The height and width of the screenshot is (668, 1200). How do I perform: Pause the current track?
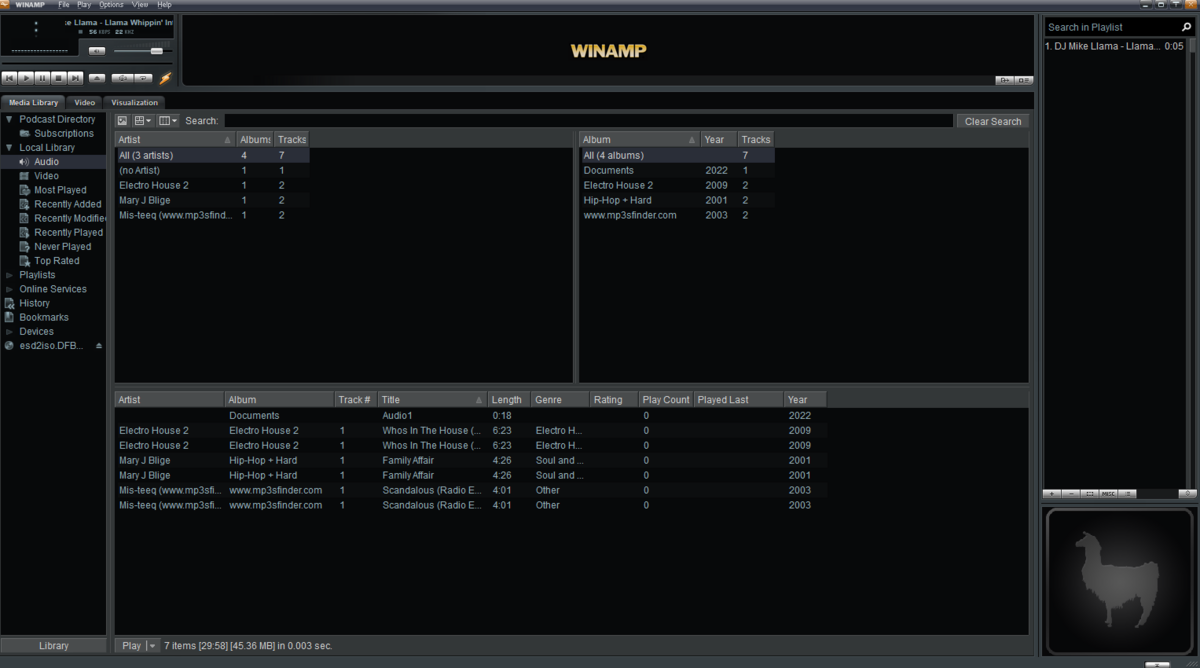(x=42, y=78)
